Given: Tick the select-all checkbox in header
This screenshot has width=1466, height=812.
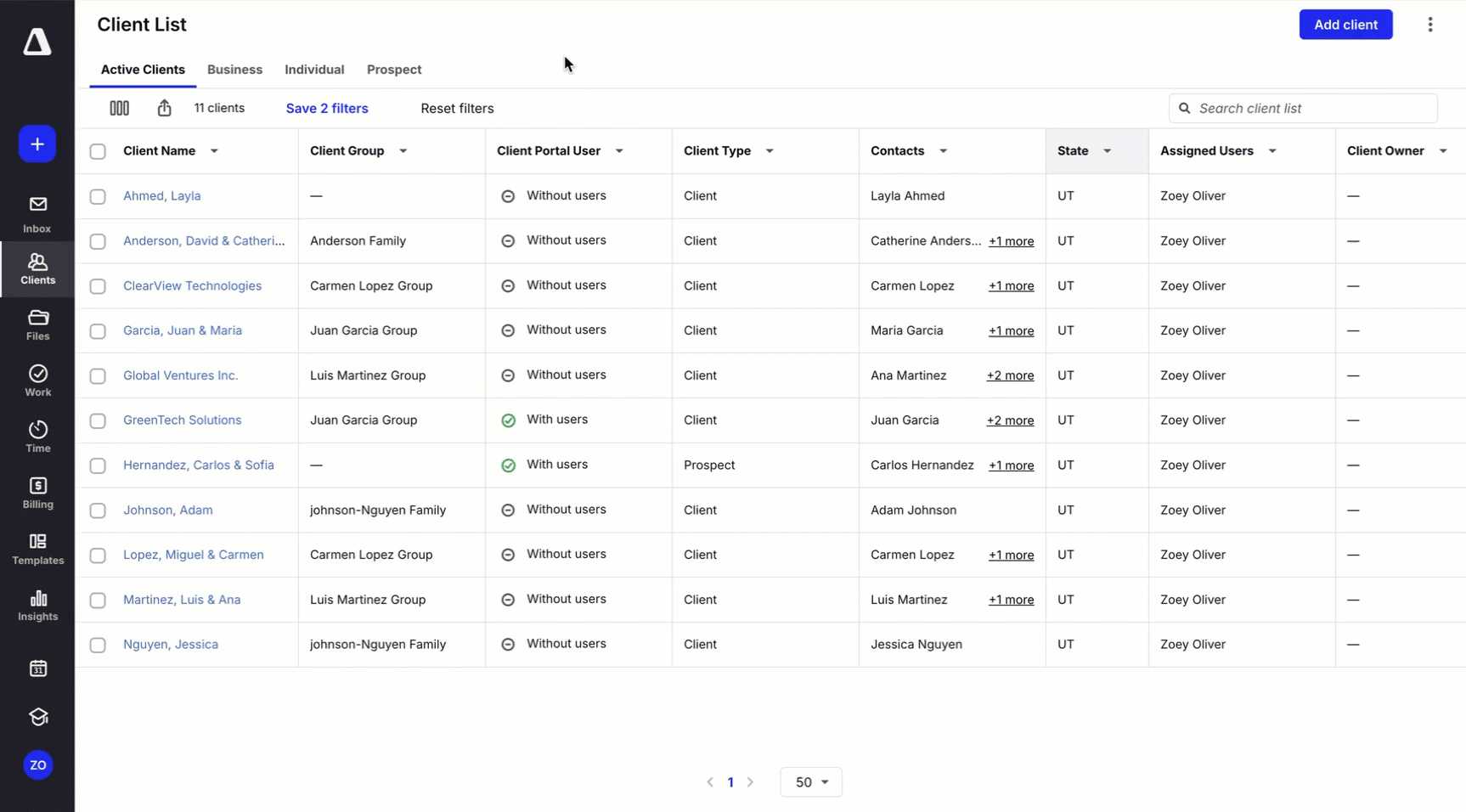Looking at the screenshot, I should (98, 151).
